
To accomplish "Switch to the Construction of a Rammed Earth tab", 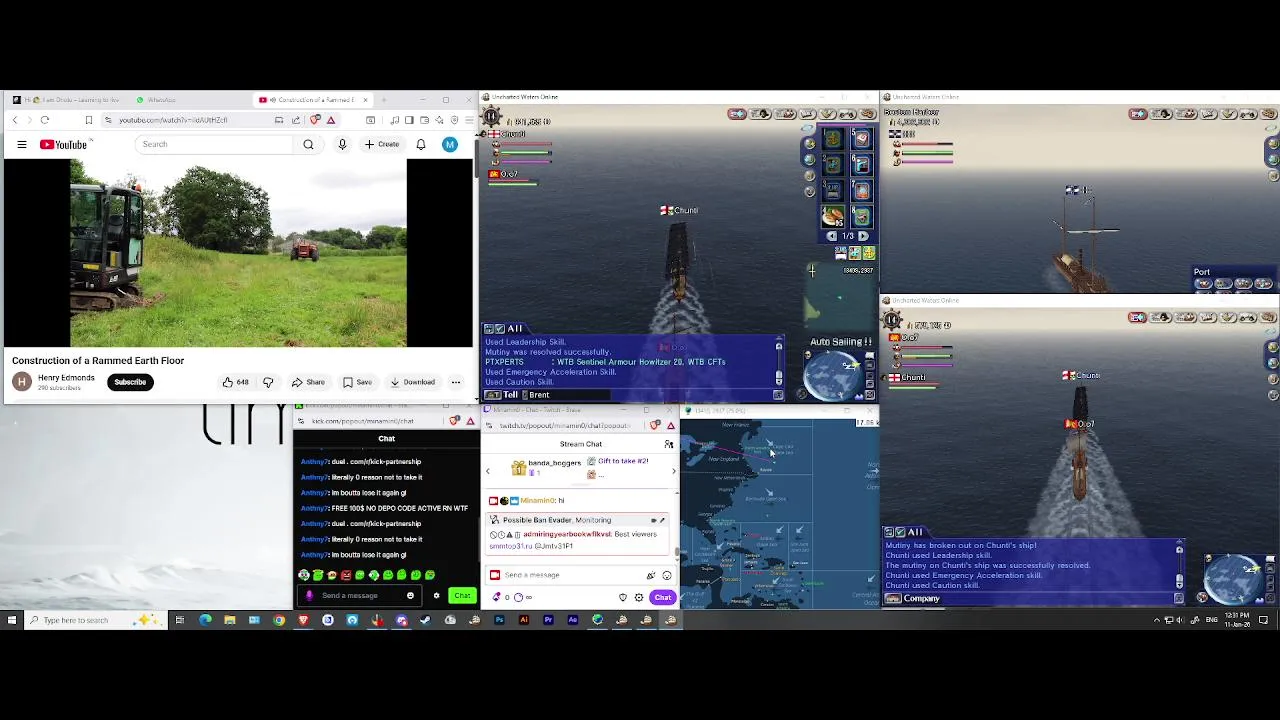I will [306, 100].
